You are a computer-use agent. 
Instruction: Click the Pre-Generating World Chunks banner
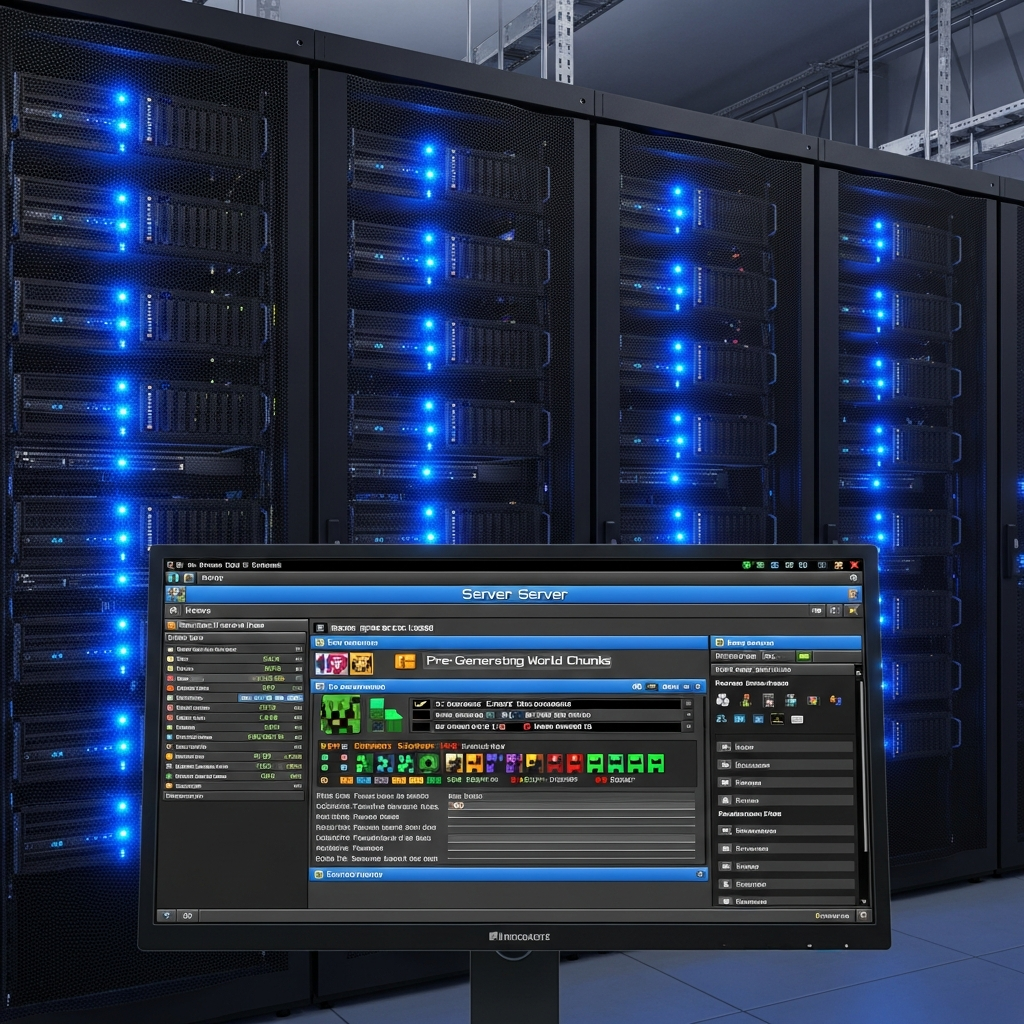pos(512,661)
